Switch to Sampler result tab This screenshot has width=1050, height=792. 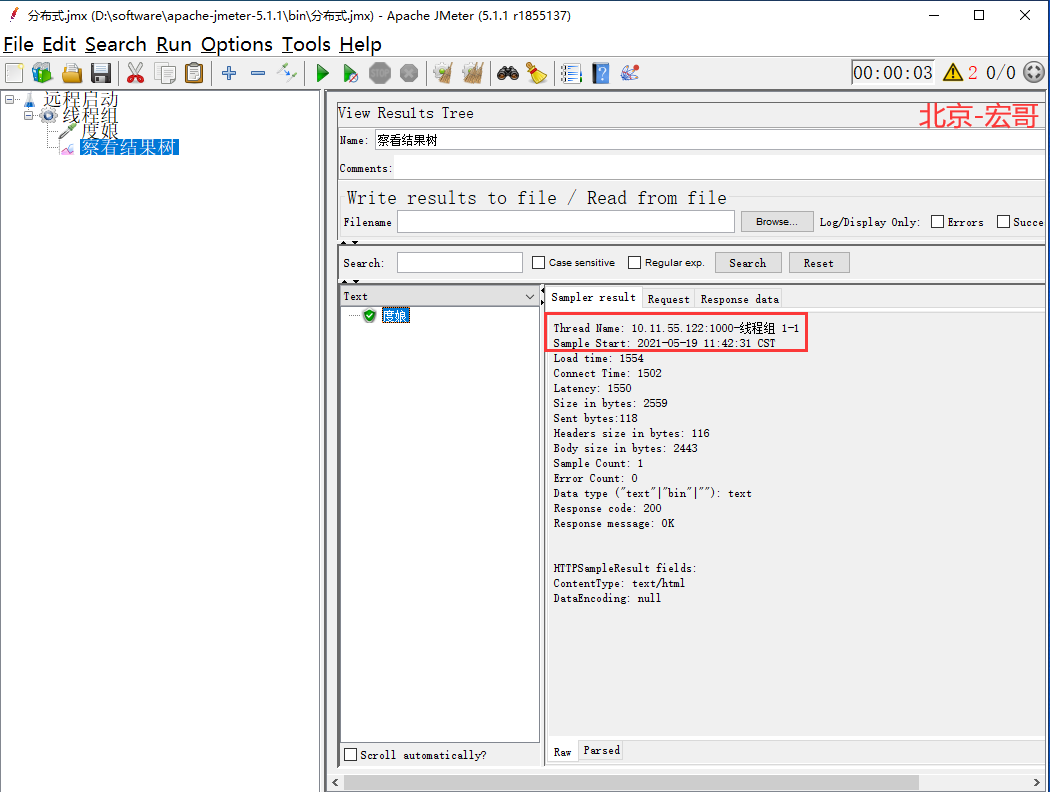(593, 298)
